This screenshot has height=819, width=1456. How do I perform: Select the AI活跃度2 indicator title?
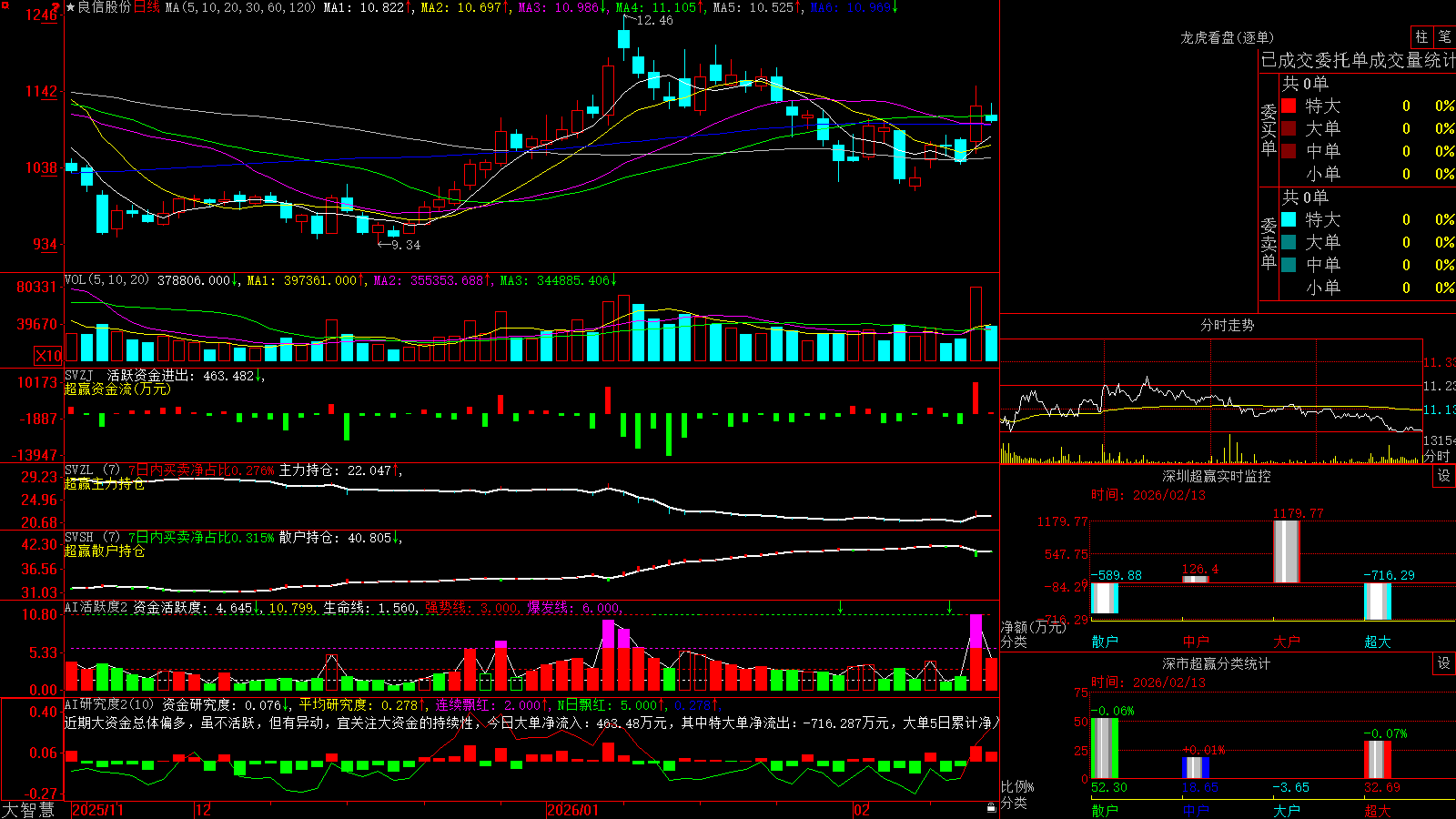coord(96,607)
